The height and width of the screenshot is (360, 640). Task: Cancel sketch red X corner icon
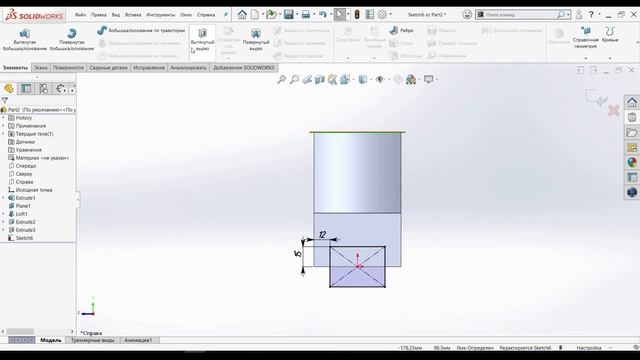click(x=614, y=111)
